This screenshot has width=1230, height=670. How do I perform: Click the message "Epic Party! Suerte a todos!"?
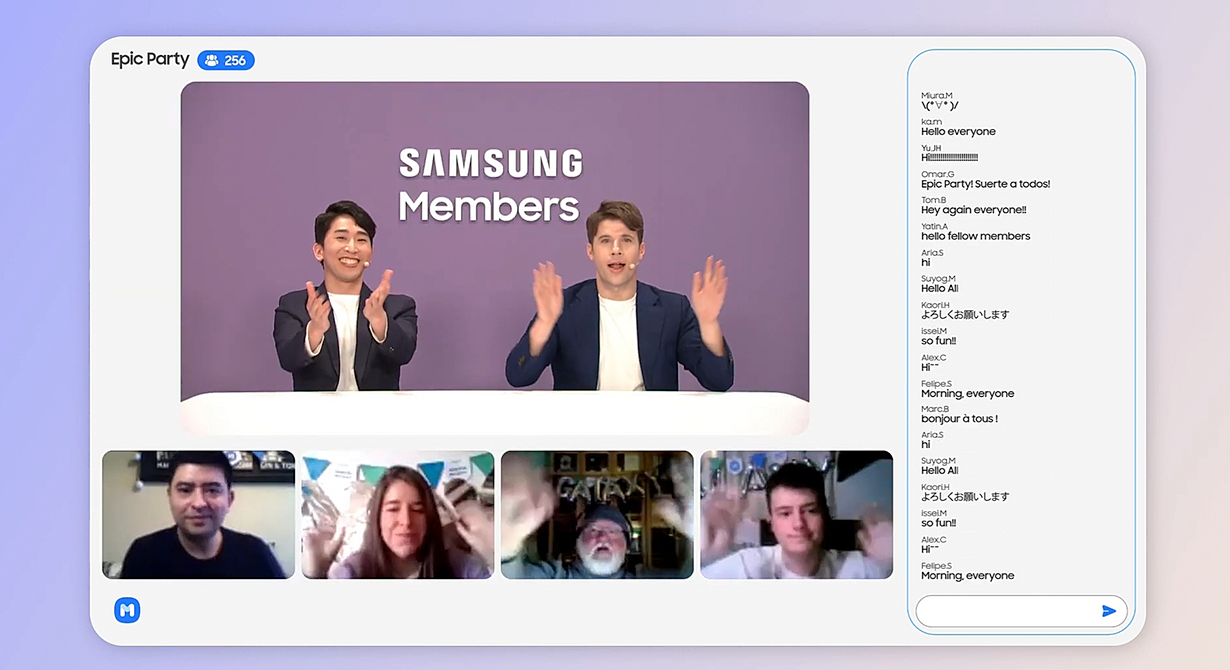coord(985,184)
